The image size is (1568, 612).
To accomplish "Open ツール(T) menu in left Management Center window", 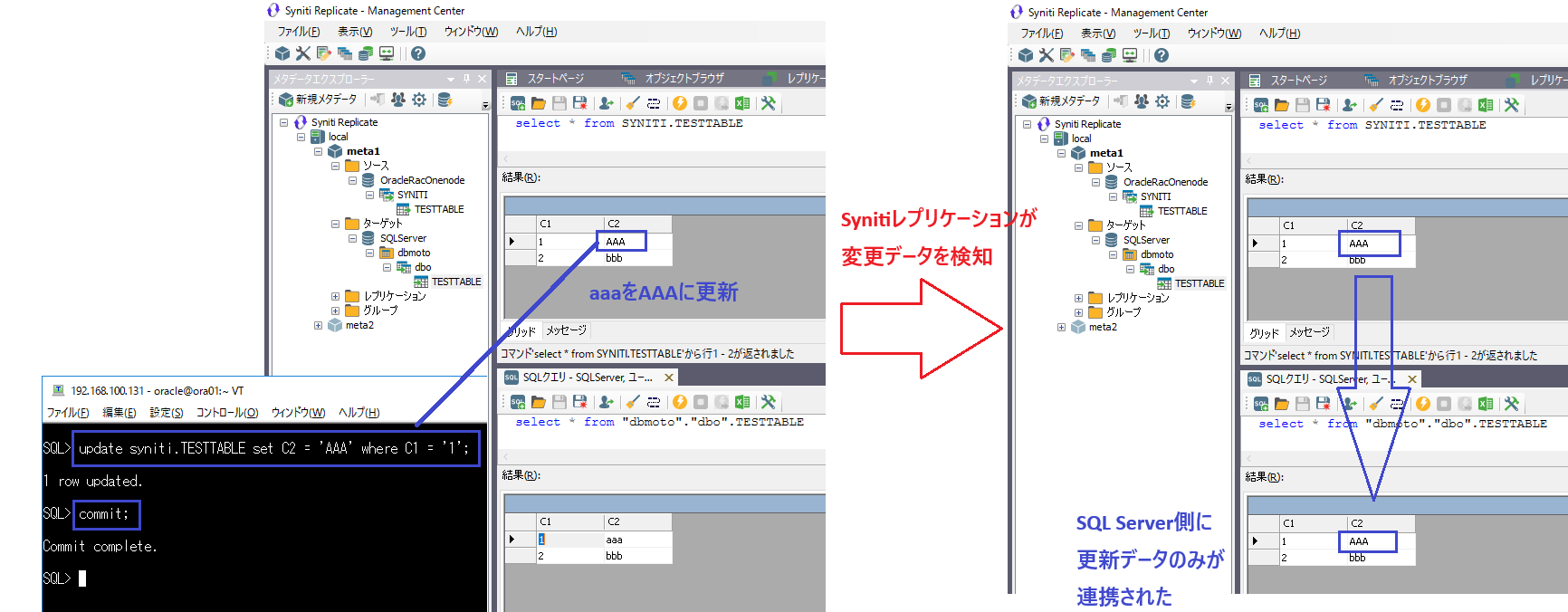I will [x=408, y=32].
